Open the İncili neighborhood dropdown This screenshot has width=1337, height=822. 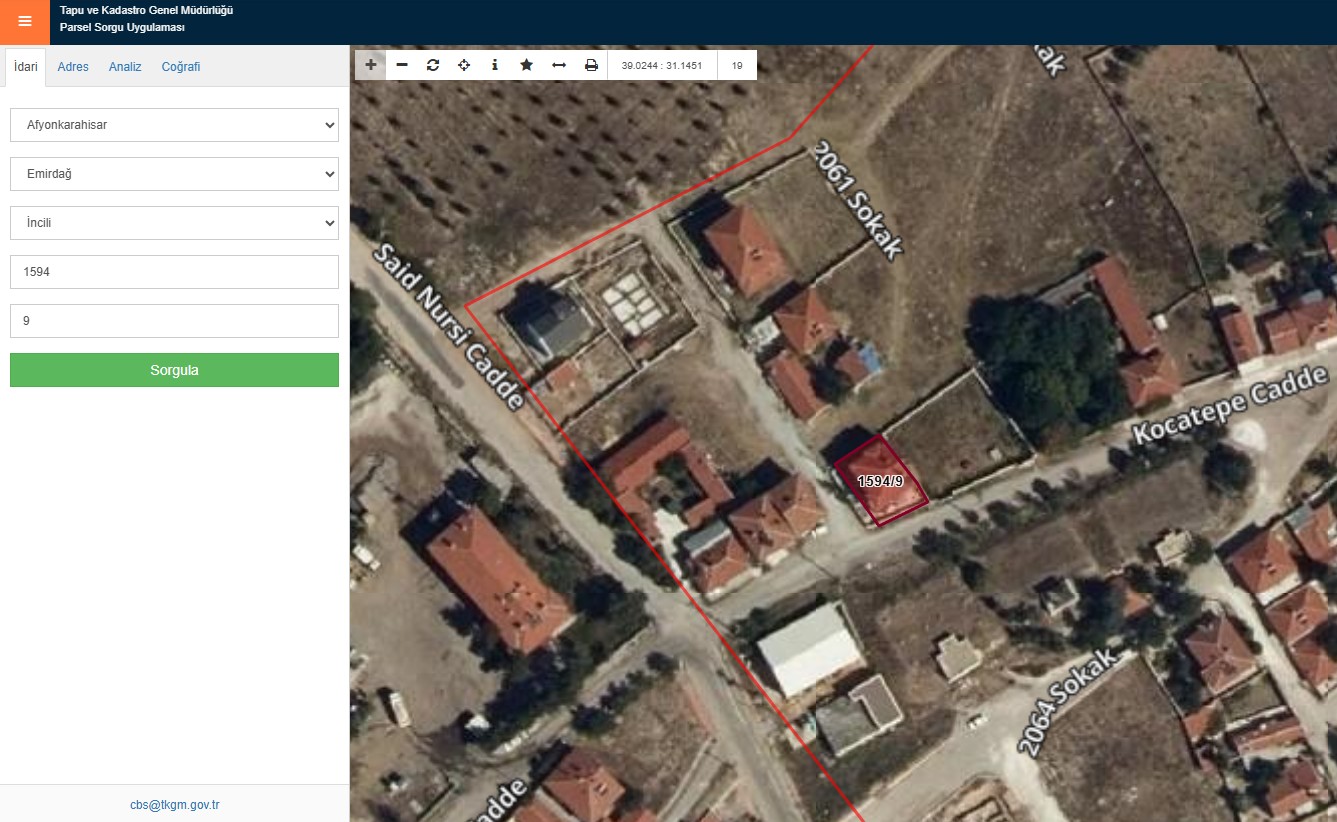(174, 223)
